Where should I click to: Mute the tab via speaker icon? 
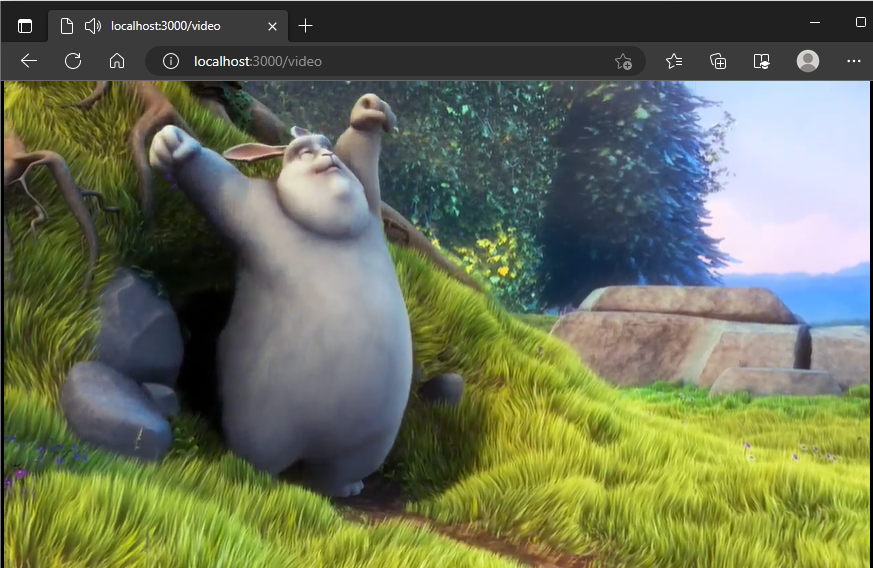click(x=92, y=26)
